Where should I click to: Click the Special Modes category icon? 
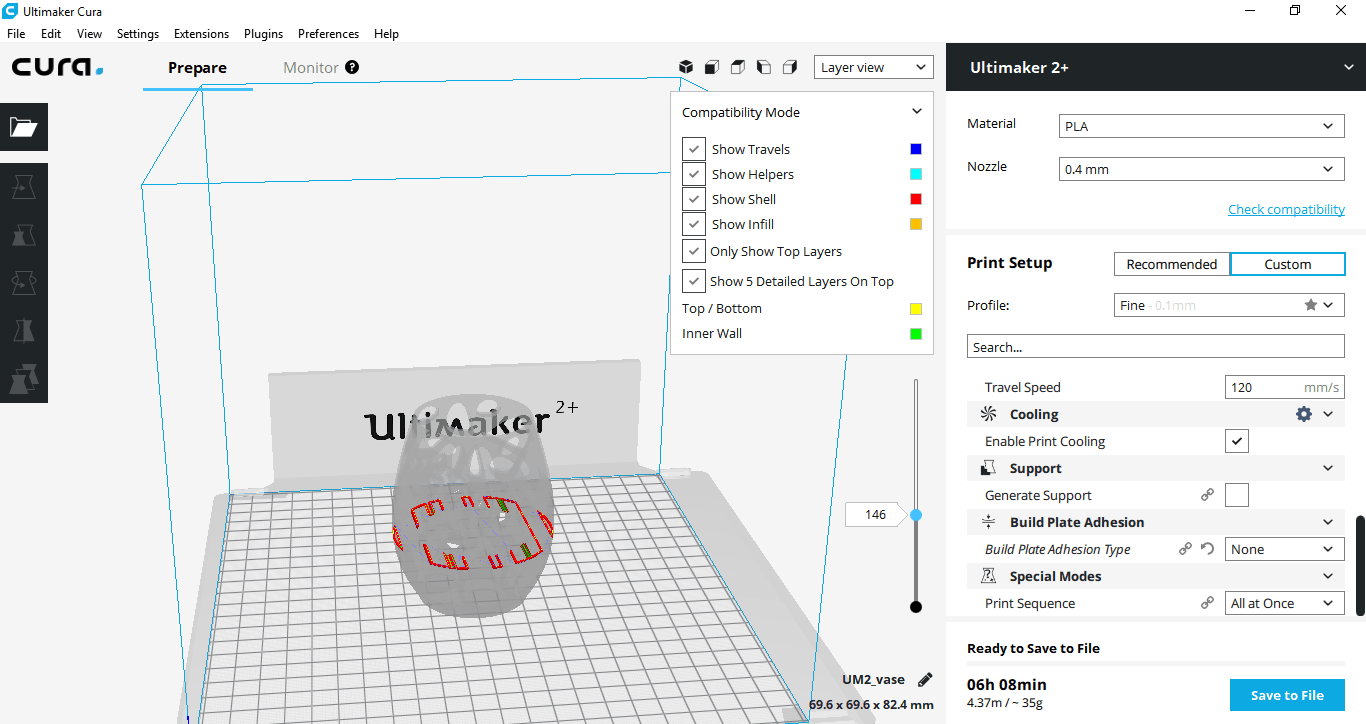[x=989, y=576]
